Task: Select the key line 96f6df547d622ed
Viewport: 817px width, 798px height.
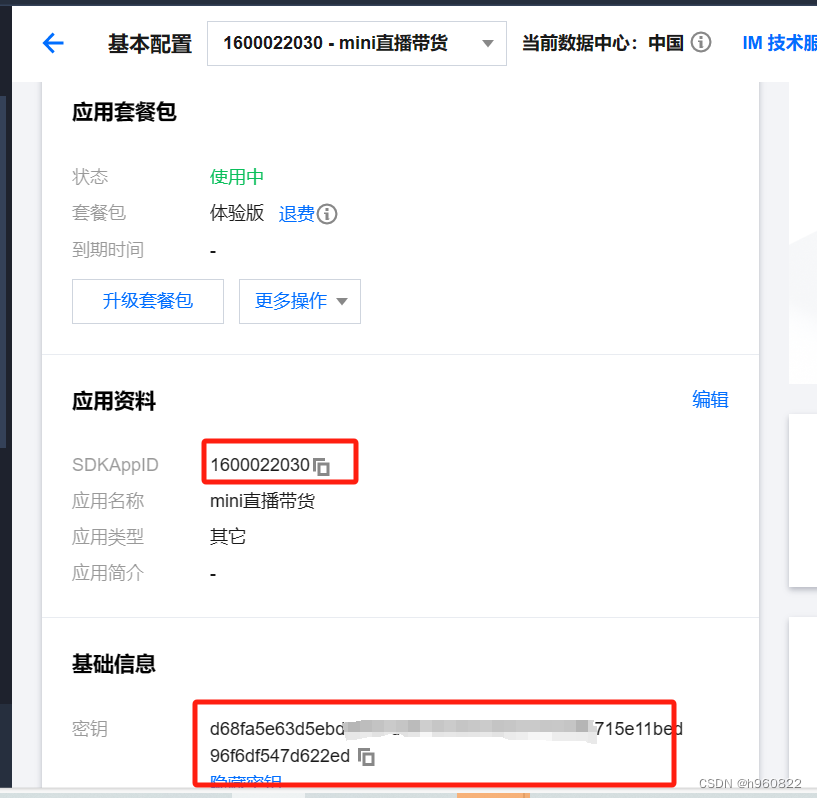Action: 280,755
